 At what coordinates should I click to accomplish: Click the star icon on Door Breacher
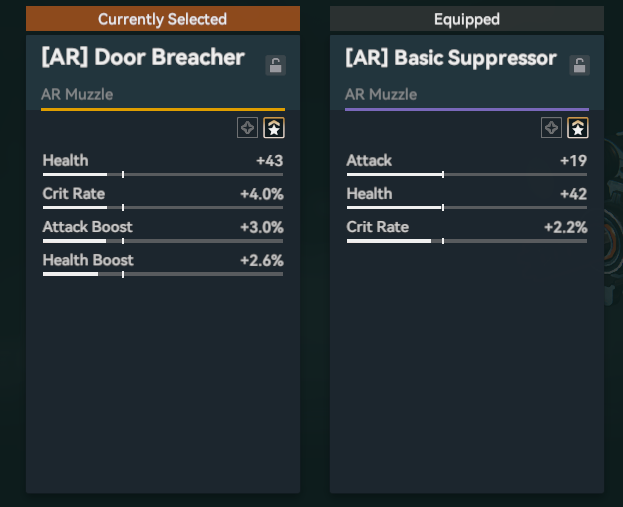click(273, 127)
